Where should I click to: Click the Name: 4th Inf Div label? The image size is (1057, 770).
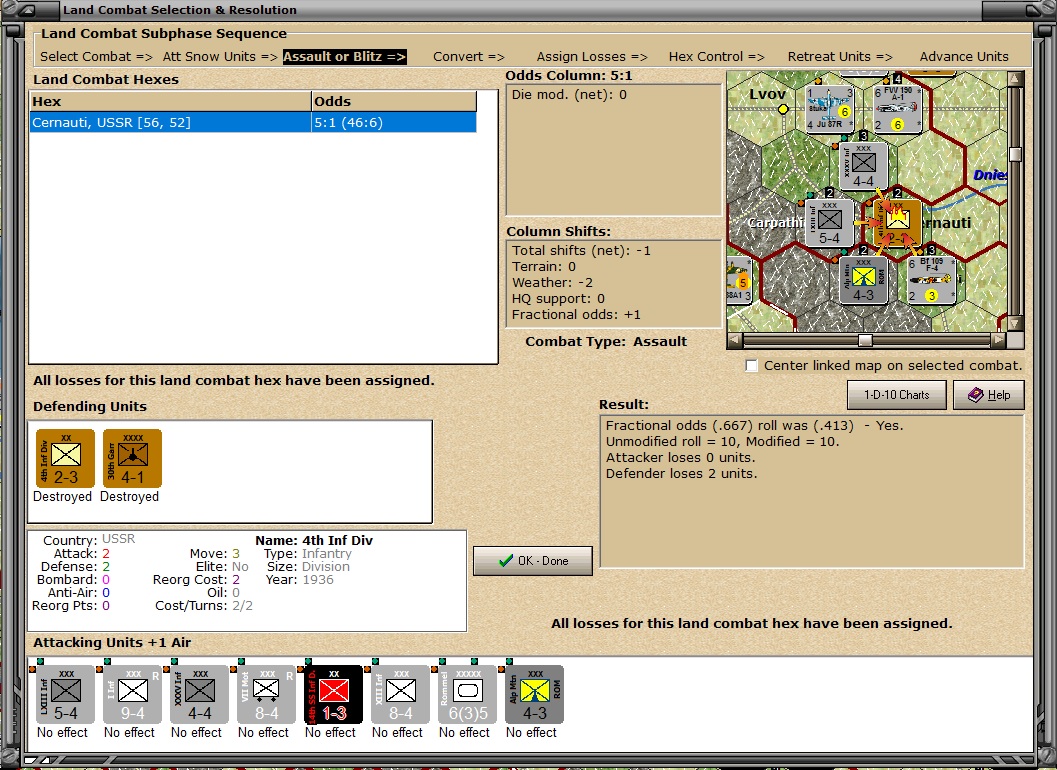point(313,540)
